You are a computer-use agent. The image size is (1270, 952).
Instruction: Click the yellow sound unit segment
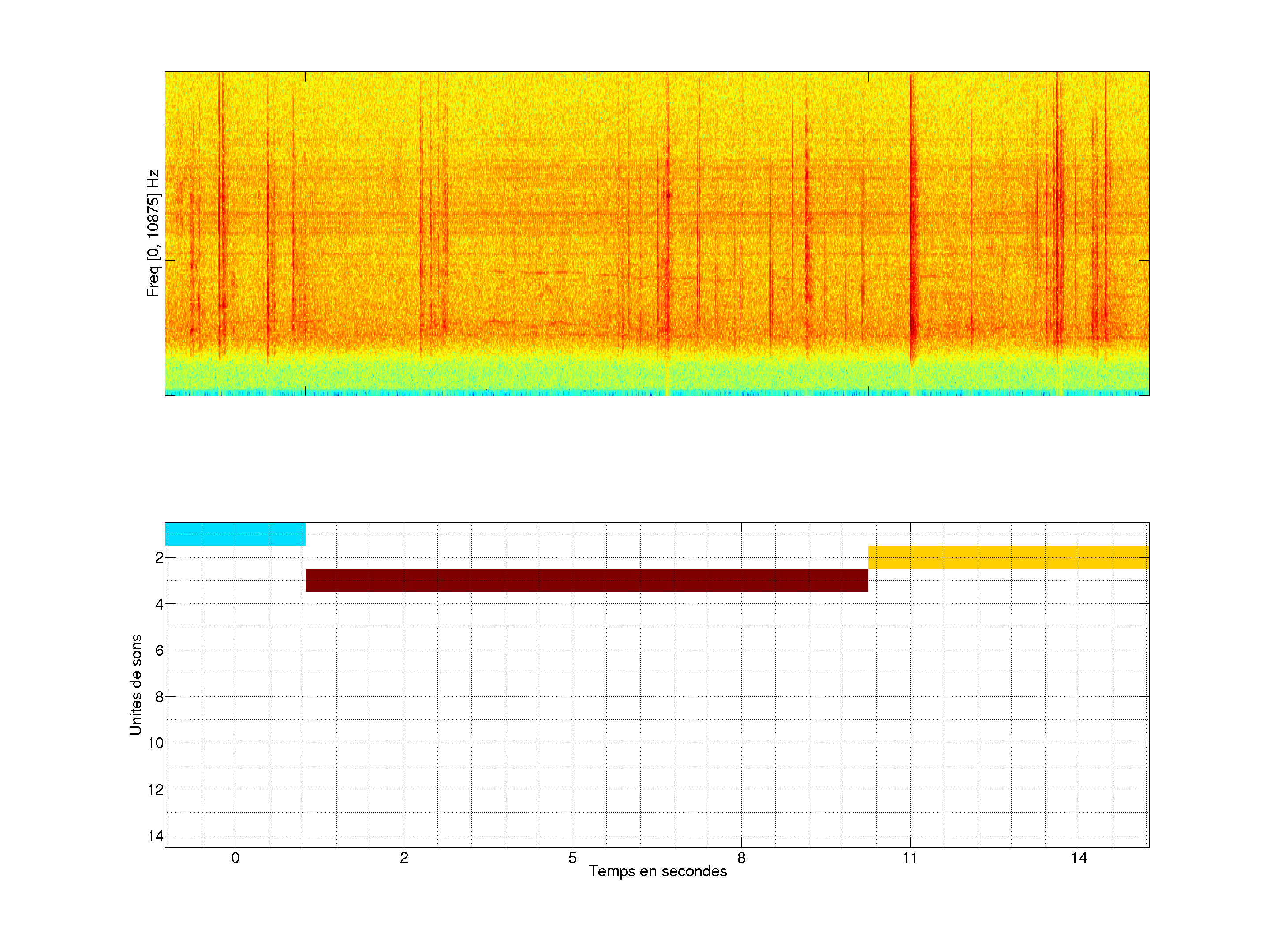[1008, 557]
